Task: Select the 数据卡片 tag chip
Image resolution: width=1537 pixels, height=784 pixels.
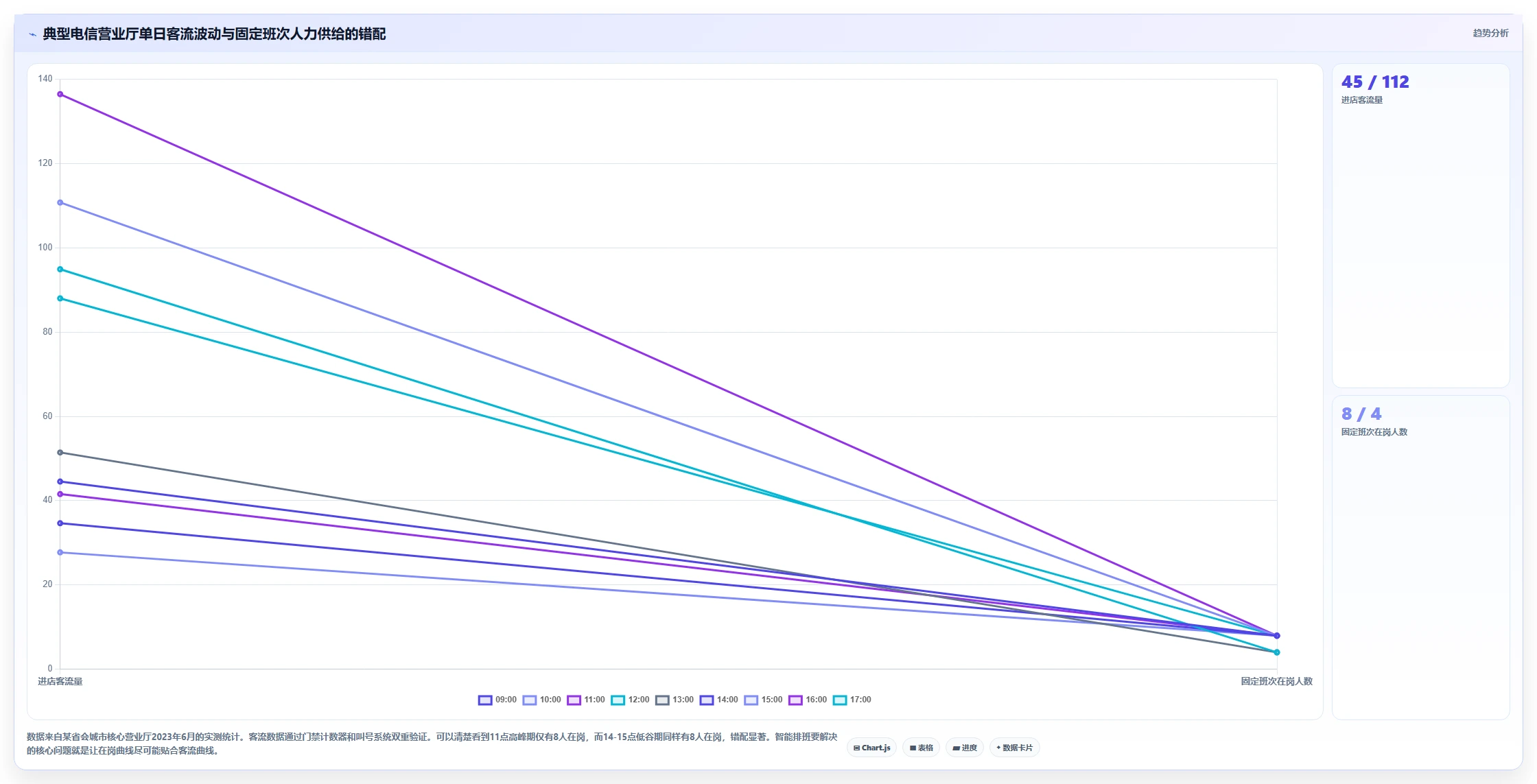Action: click(1015, 748)
